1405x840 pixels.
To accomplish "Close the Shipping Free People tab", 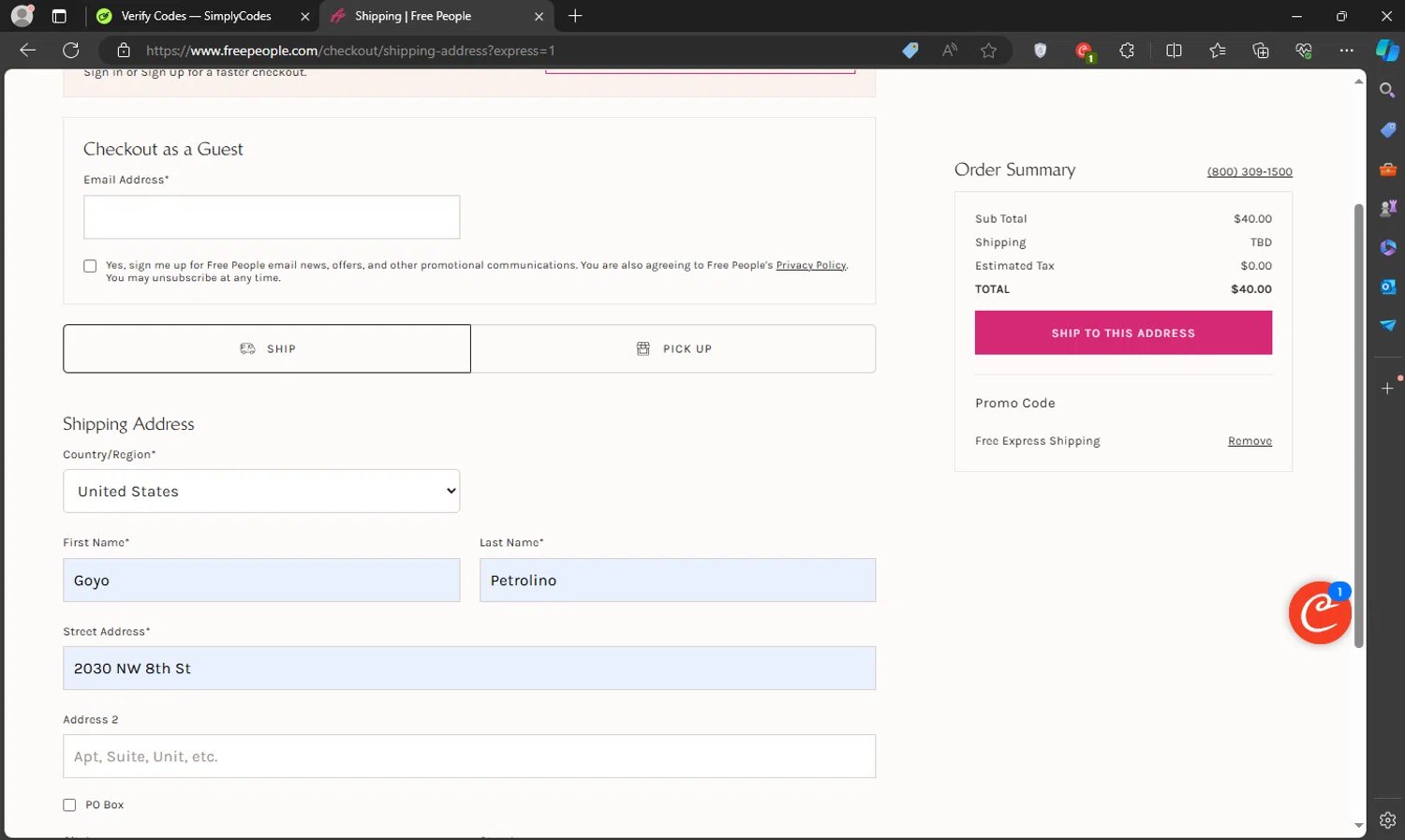I will pos(539,16).
